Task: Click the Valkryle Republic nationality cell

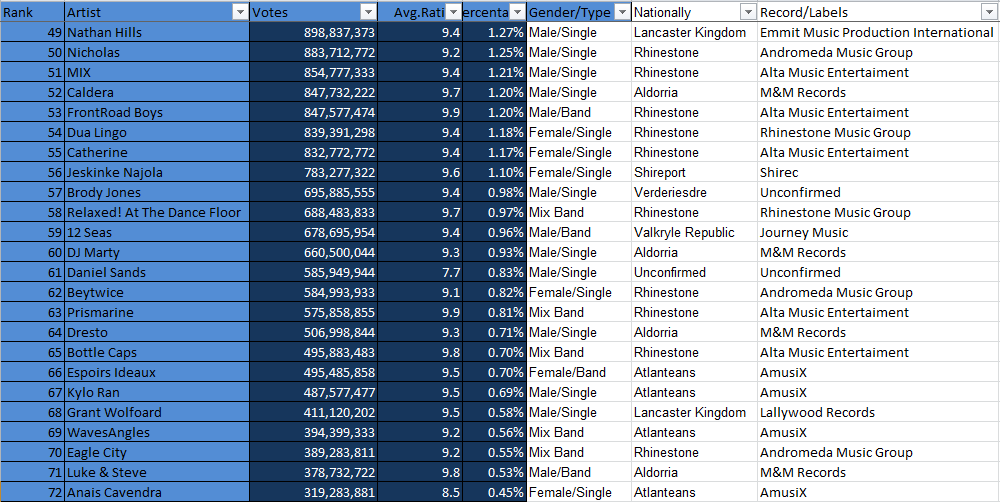Action: (695, 233)
